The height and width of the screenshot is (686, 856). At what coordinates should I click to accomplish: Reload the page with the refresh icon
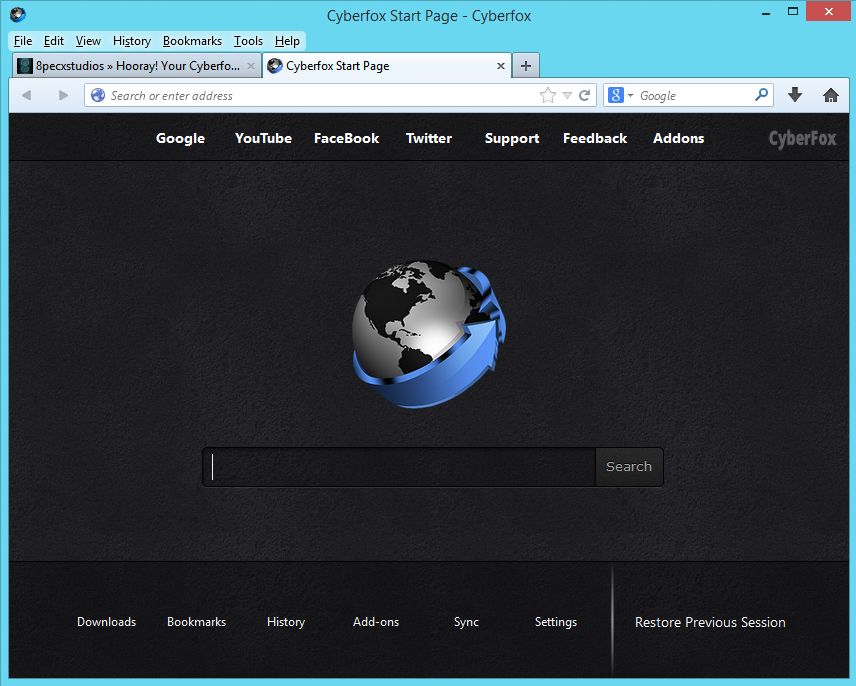pos(585,96)
